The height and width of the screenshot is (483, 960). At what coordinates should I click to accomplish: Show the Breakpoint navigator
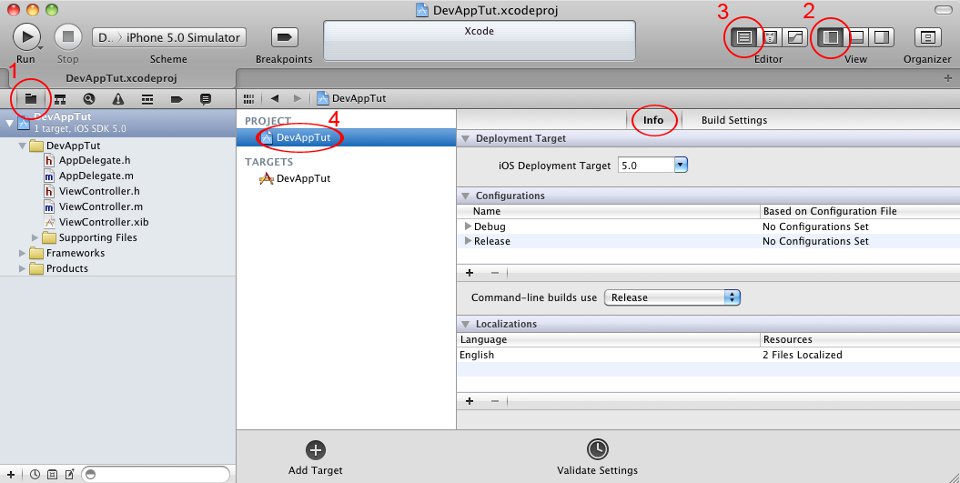click(176, 99)
